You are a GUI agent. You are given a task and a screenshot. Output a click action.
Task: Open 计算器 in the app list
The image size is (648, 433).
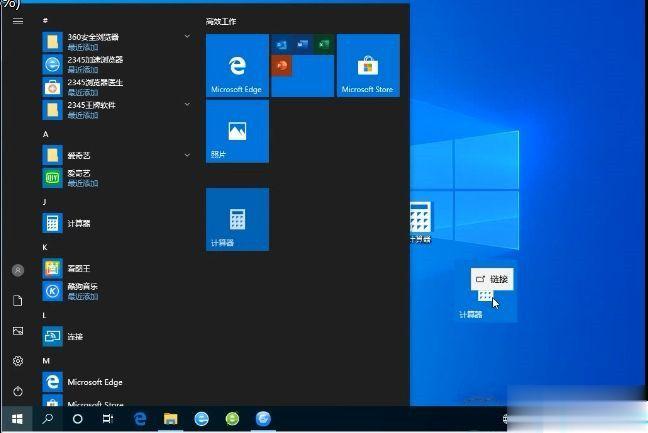[116, 224]
